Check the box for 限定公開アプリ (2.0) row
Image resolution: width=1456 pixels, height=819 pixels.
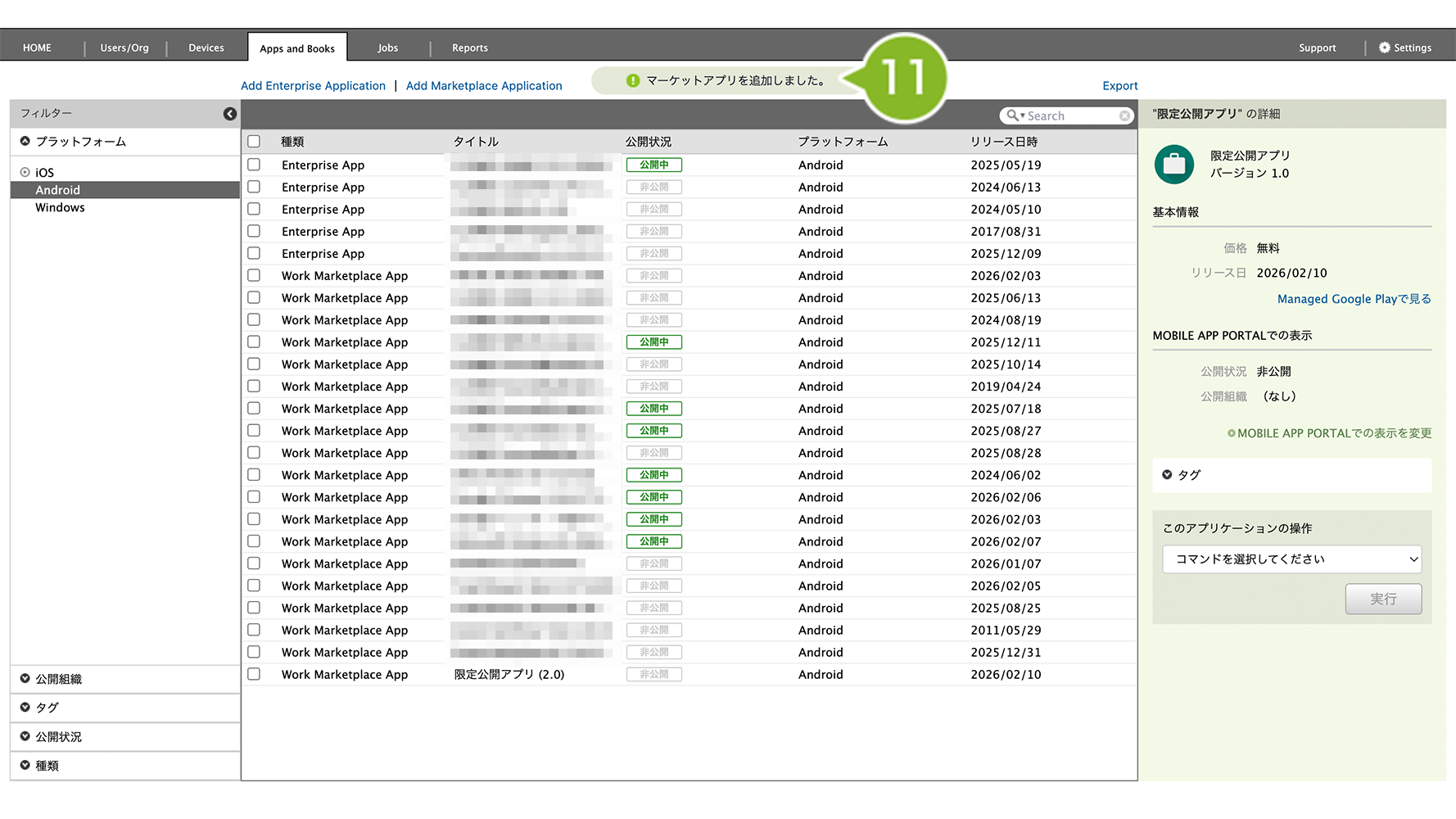(254, 674)
